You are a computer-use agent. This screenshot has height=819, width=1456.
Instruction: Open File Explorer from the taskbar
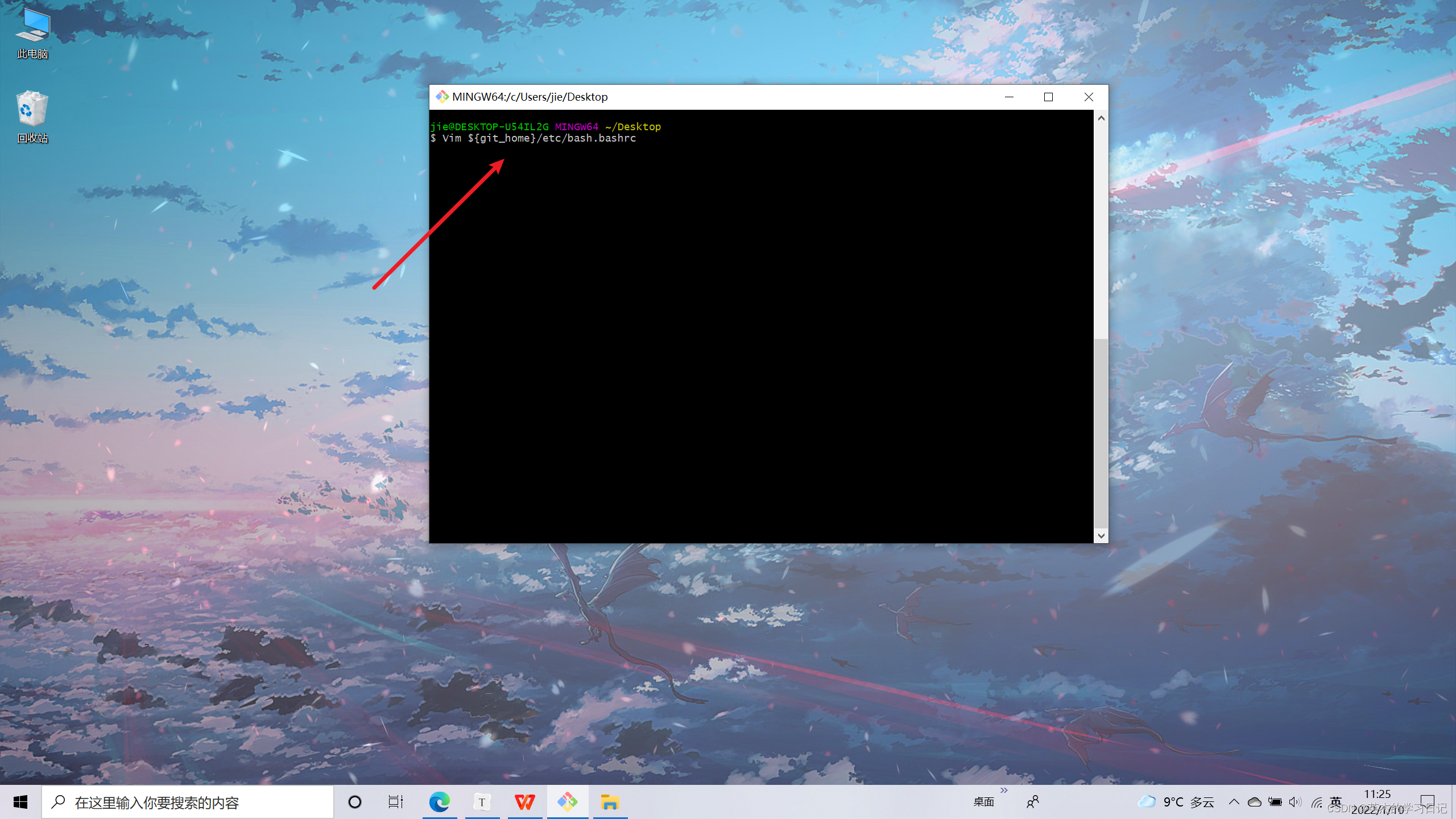coord(610,802)
